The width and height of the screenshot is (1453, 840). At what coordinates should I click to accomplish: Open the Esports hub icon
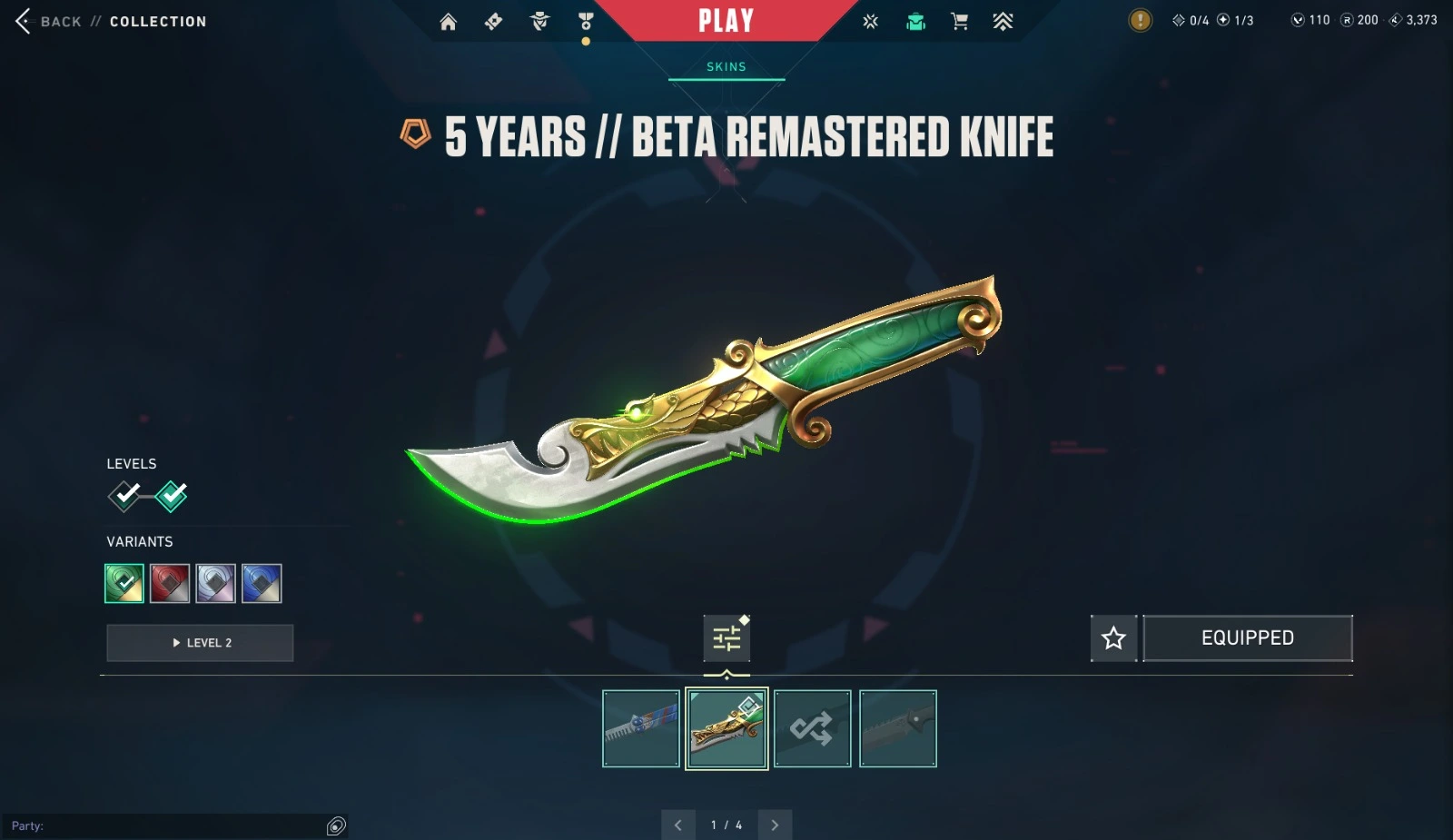coord(871,21)
